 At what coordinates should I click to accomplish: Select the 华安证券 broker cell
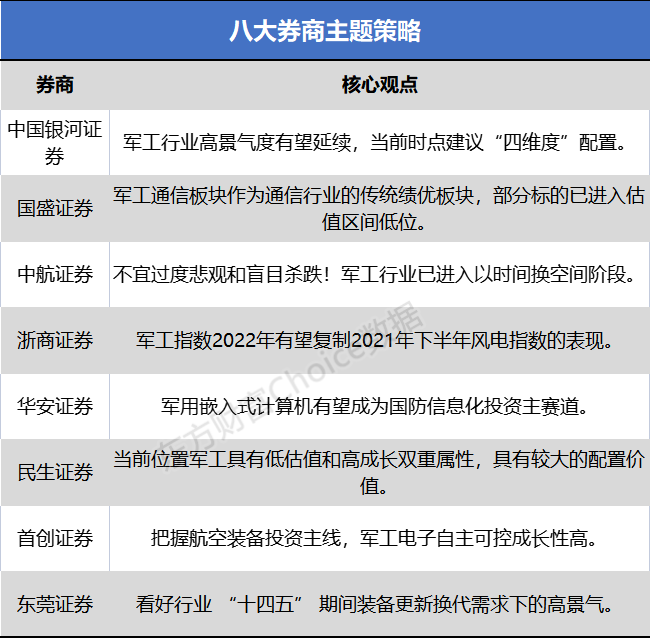click(55, 407)
